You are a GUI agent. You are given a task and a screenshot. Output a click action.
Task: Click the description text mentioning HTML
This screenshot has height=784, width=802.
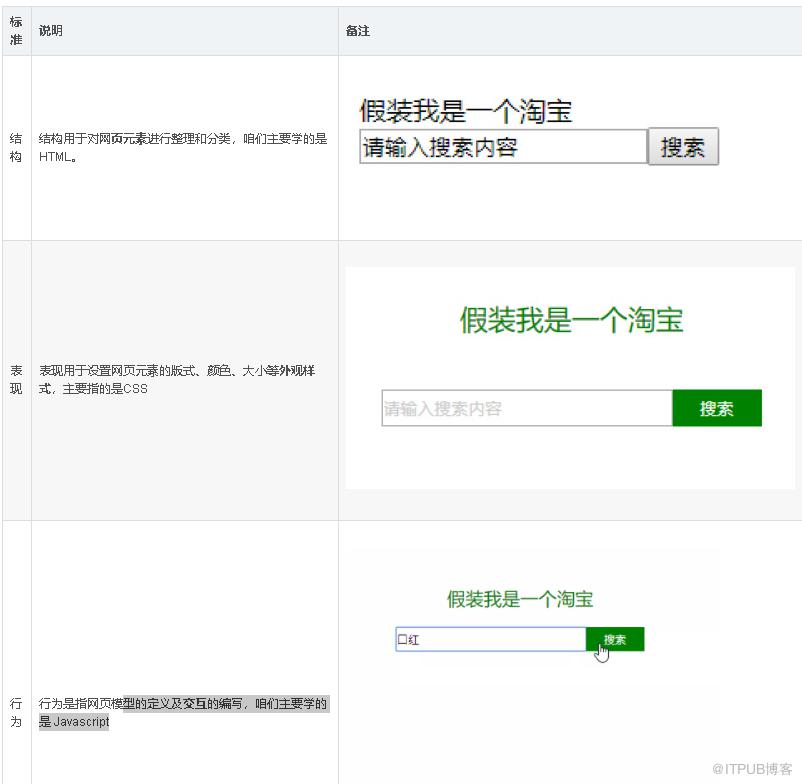click(183, 147)
